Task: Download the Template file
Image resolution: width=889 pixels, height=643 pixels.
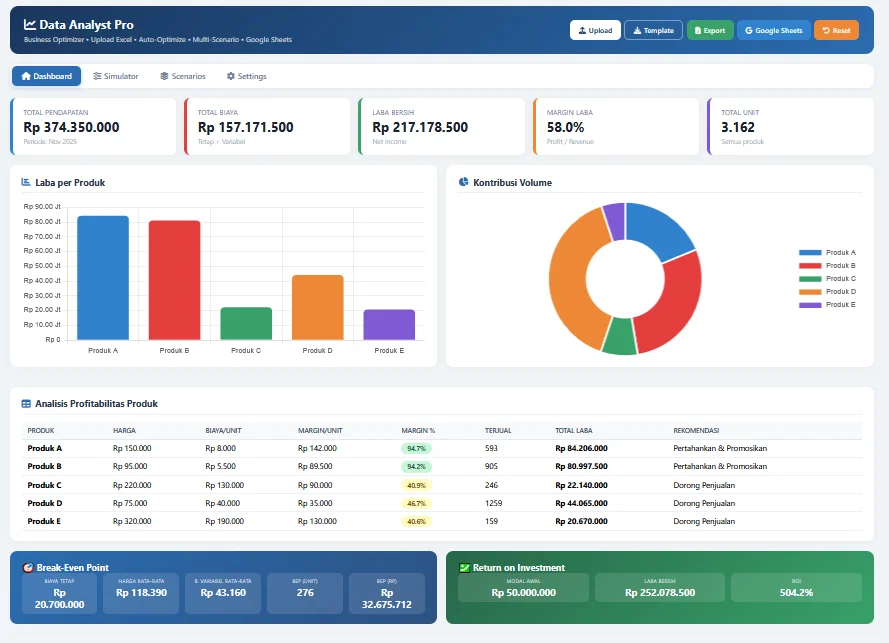Action: coord(653,31)
